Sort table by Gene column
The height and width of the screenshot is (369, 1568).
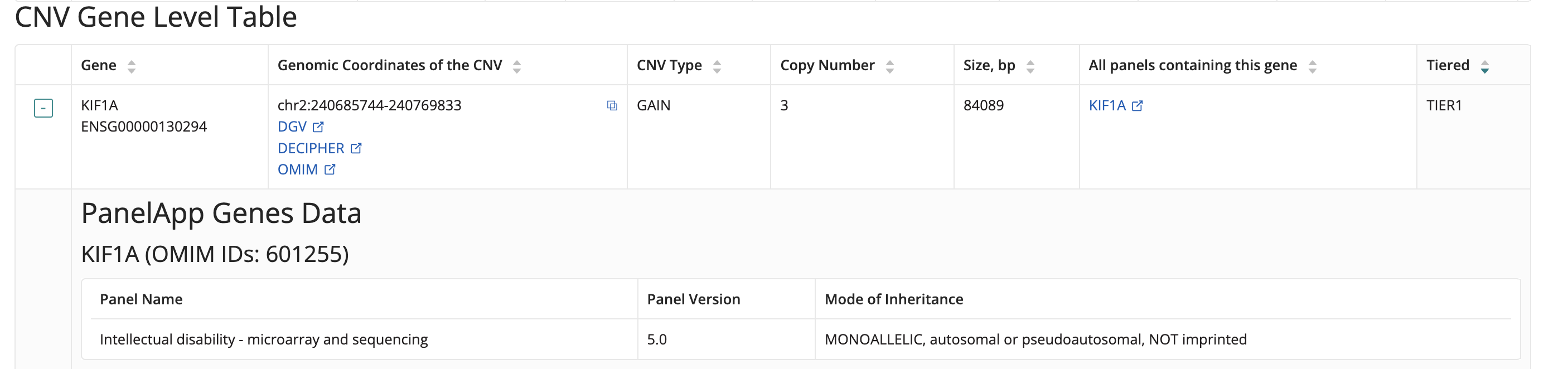pyautogui.click(x=132, y=66)
